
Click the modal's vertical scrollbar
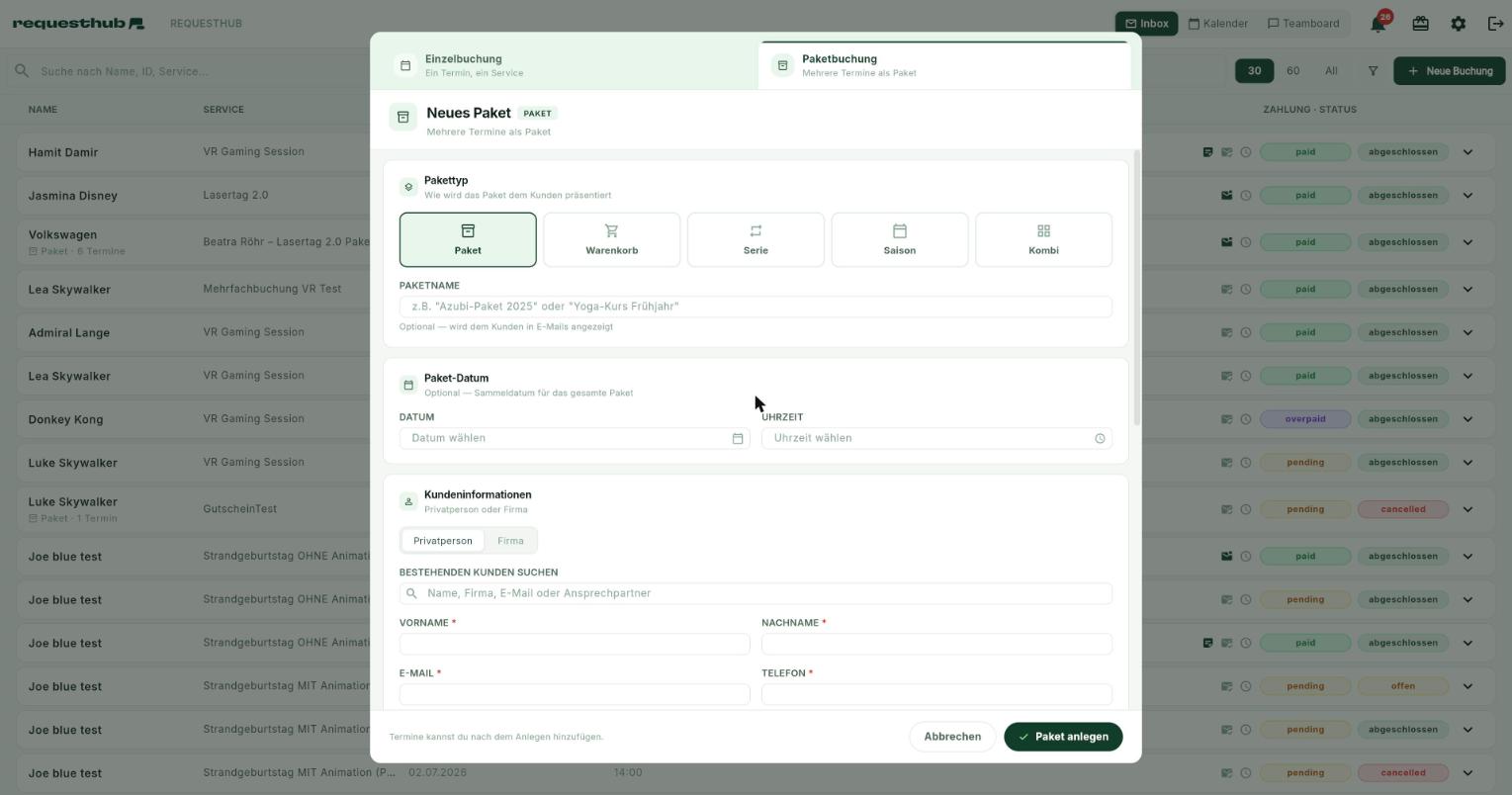(1136, 288)
